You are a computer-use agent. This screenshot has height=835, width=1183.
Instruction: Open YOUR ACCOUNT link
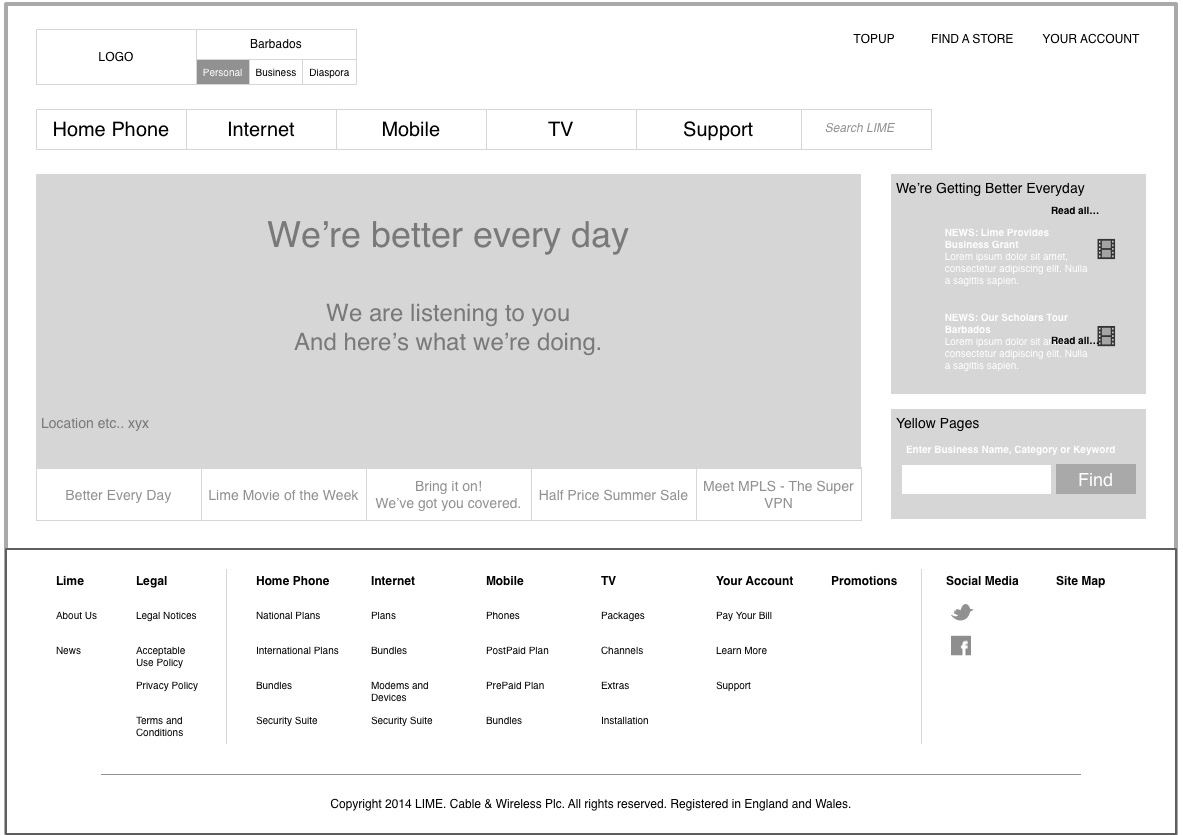(1090, 38)
